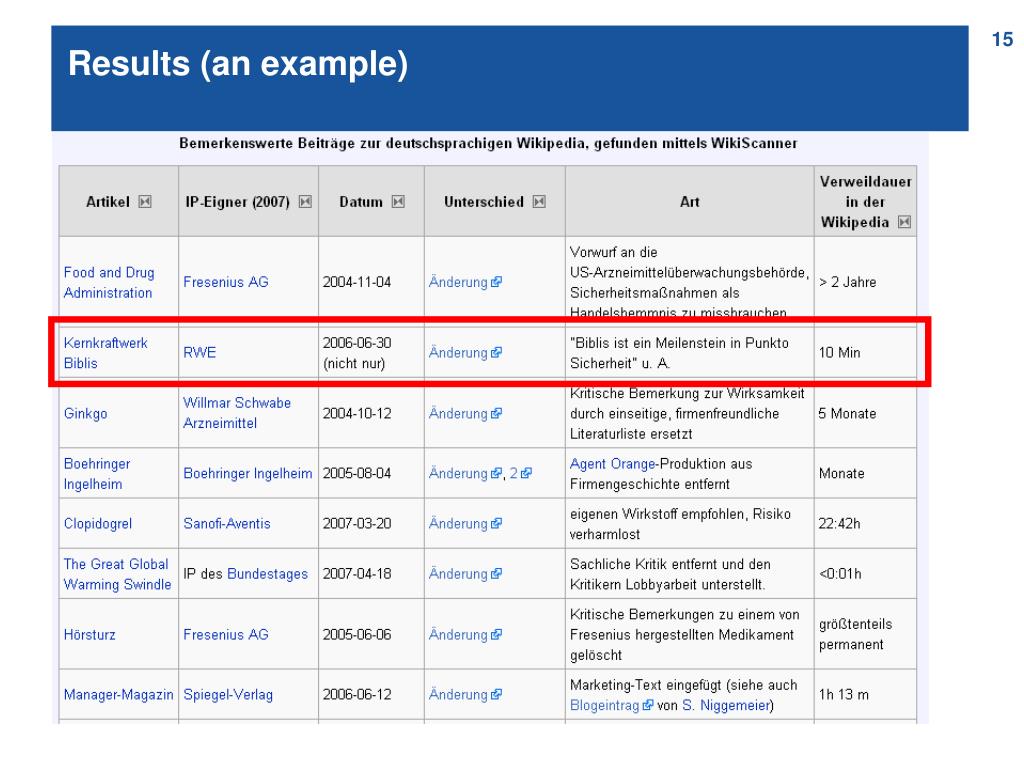Select the '22:42h' duration cell
The width and height of the screenshot is (1024, 768).
tap(865, 524)
